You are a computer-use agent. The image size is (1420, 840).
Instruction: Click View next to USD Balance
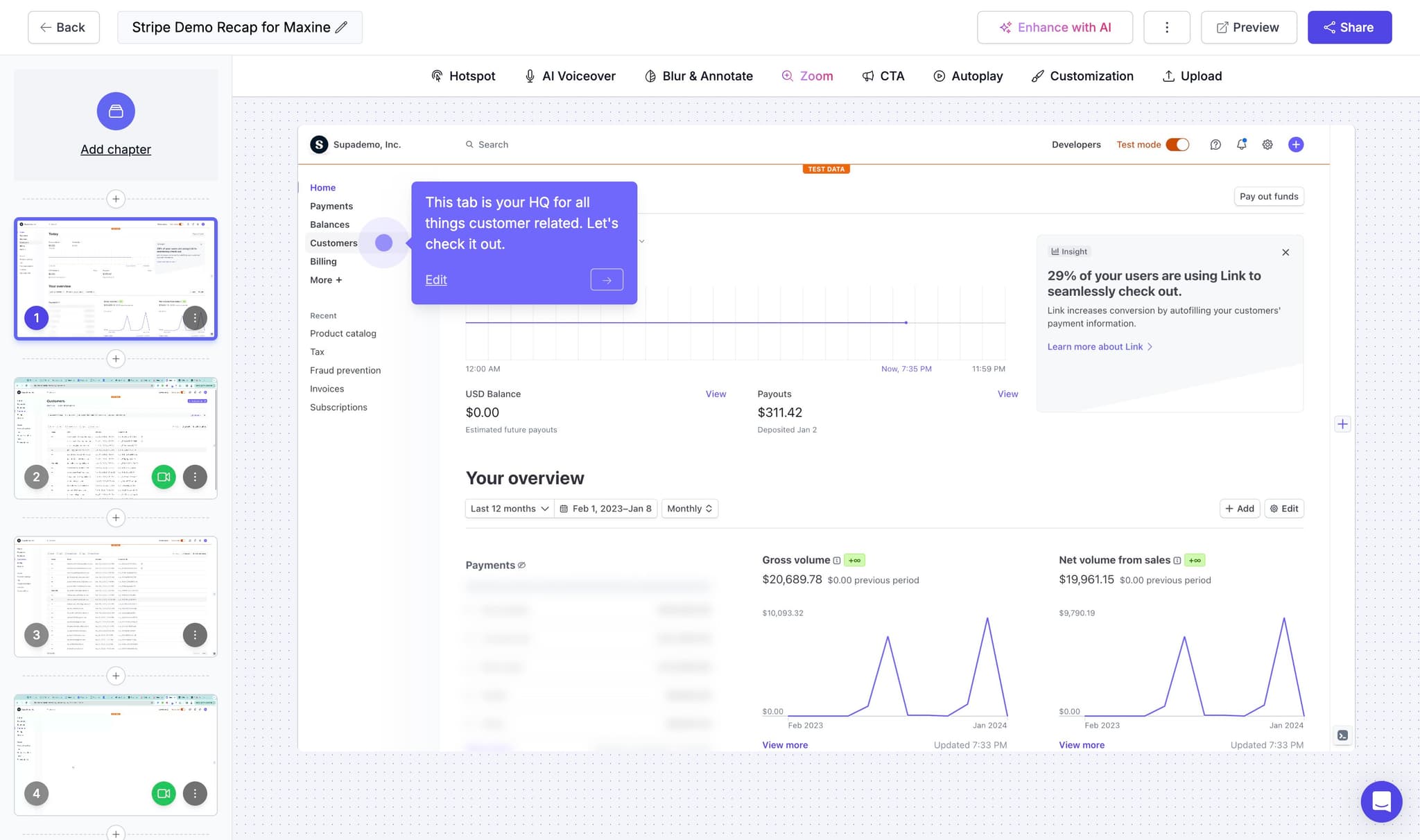pos(716,394)
